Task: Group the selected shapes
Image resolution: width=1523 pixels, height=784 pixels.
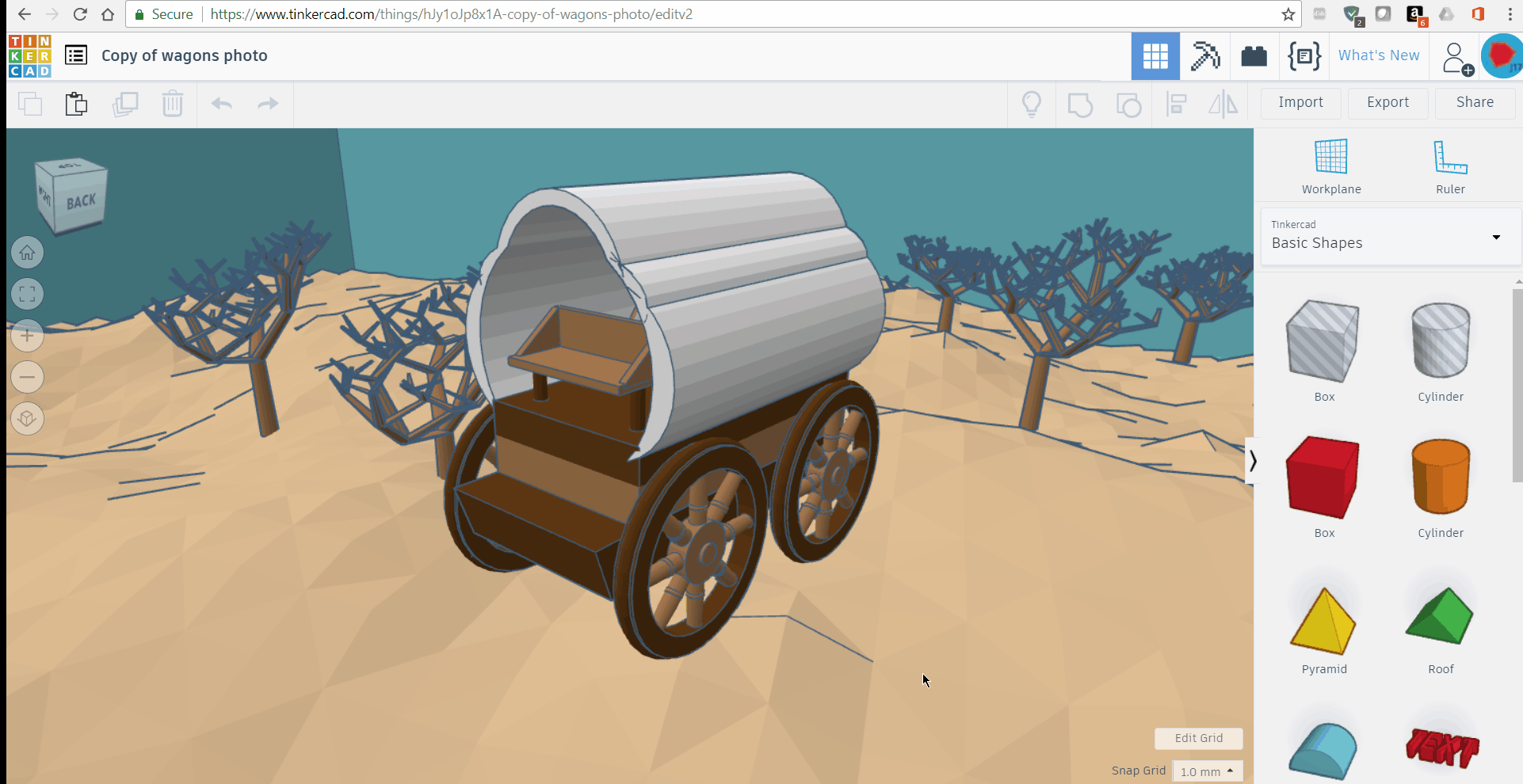Action: [x=1080, y=104]
